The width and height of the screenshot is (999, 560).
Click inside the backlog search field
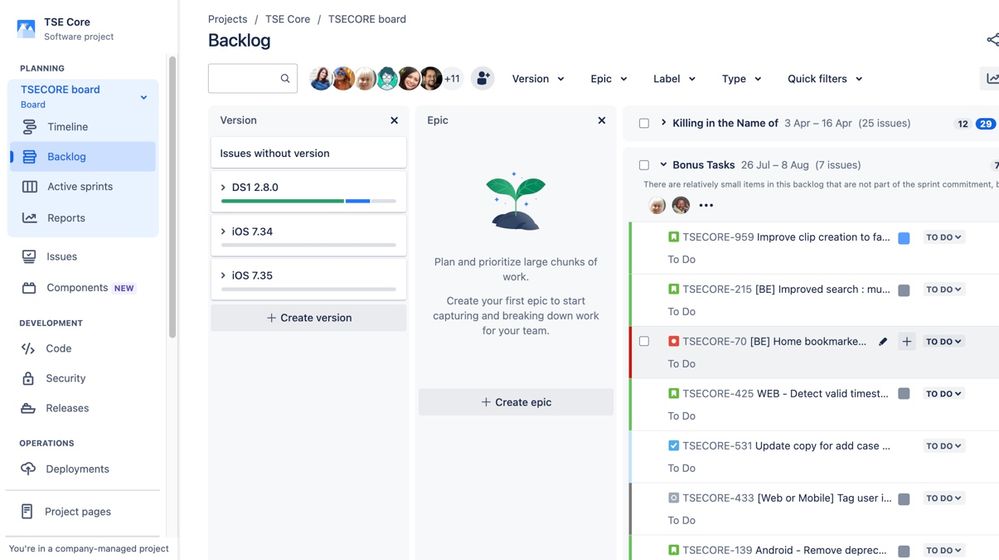pos(252,78)
